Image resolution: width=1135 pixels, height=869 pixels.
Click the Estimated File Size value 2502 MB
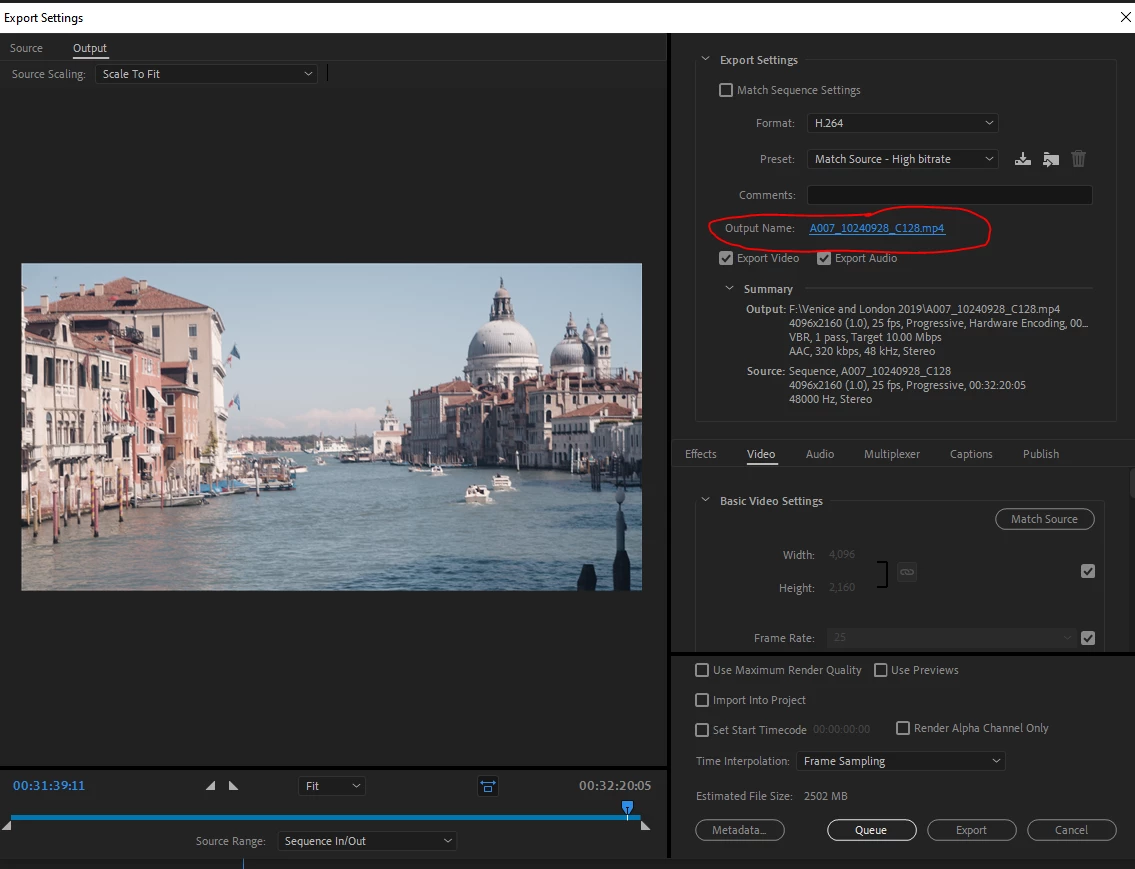[825, 796]
